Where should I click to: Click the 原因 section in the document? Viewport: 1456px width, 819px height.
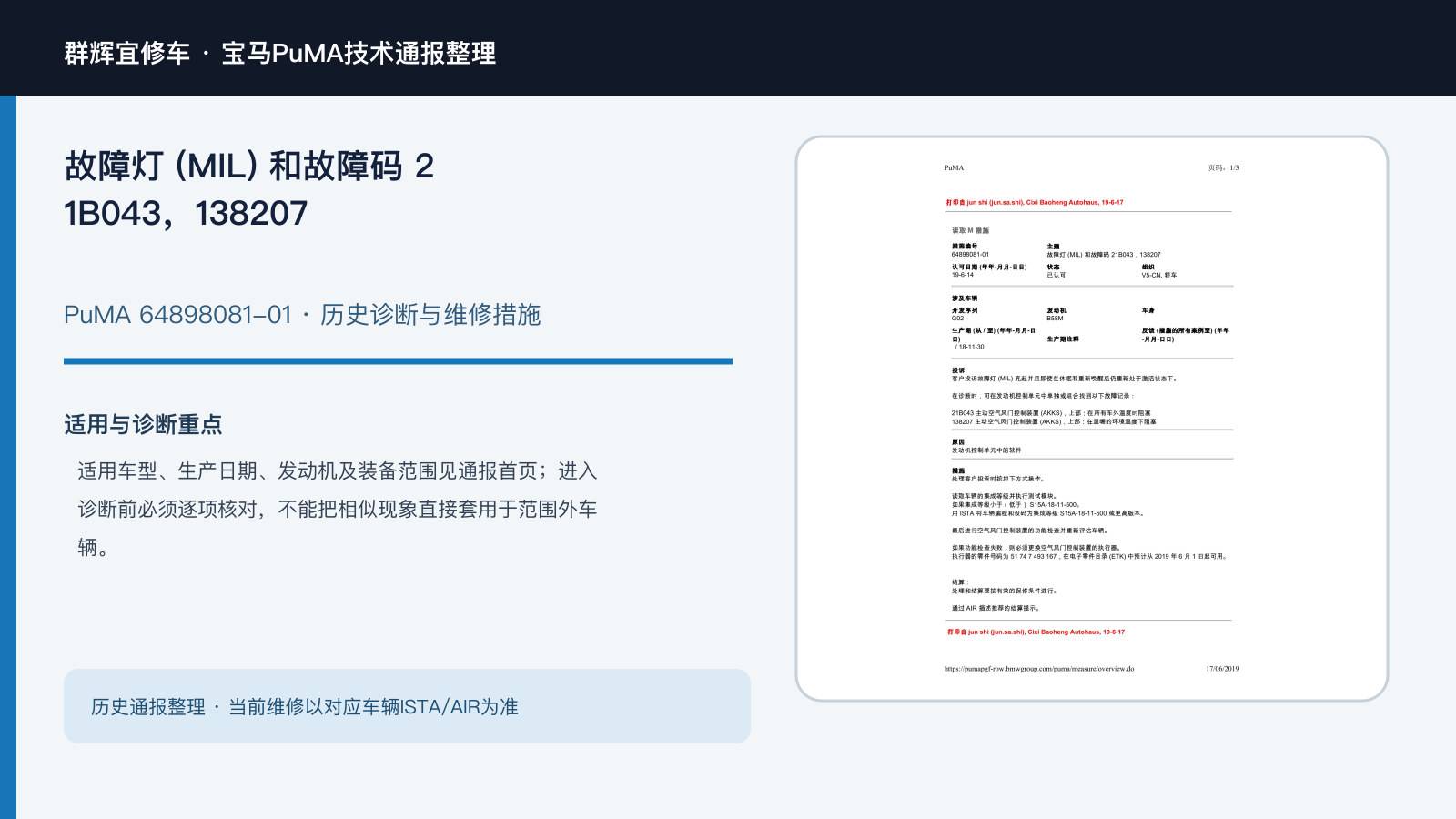986,446
